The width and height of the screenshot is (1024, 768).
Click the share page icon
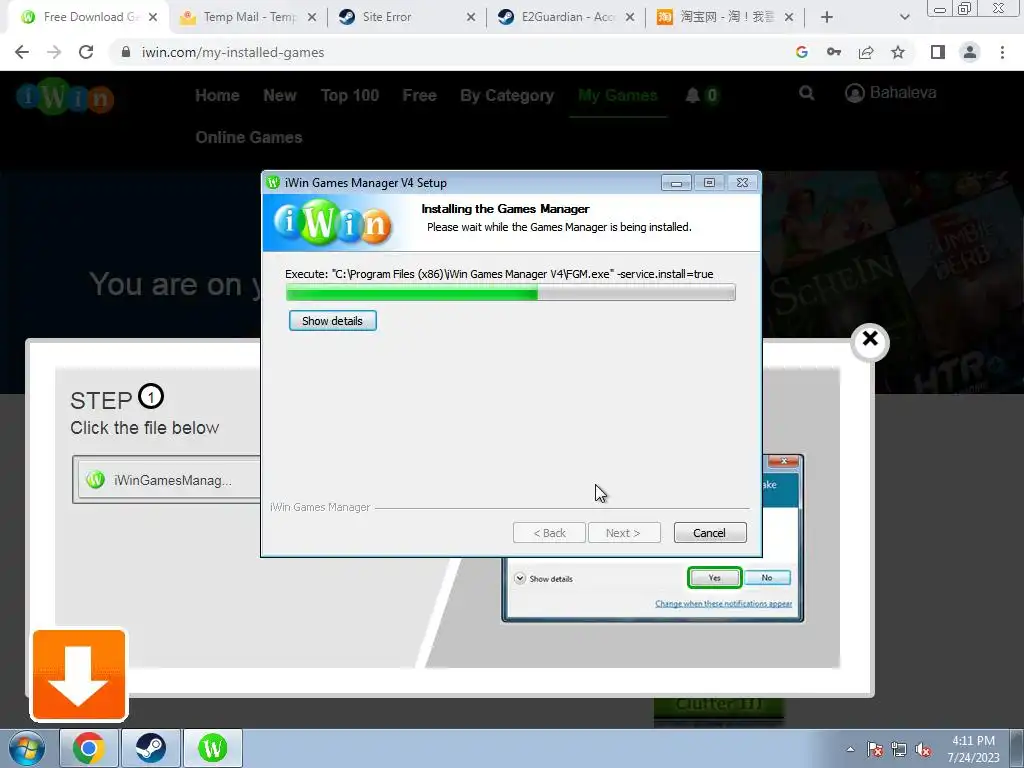pos(866,52)
